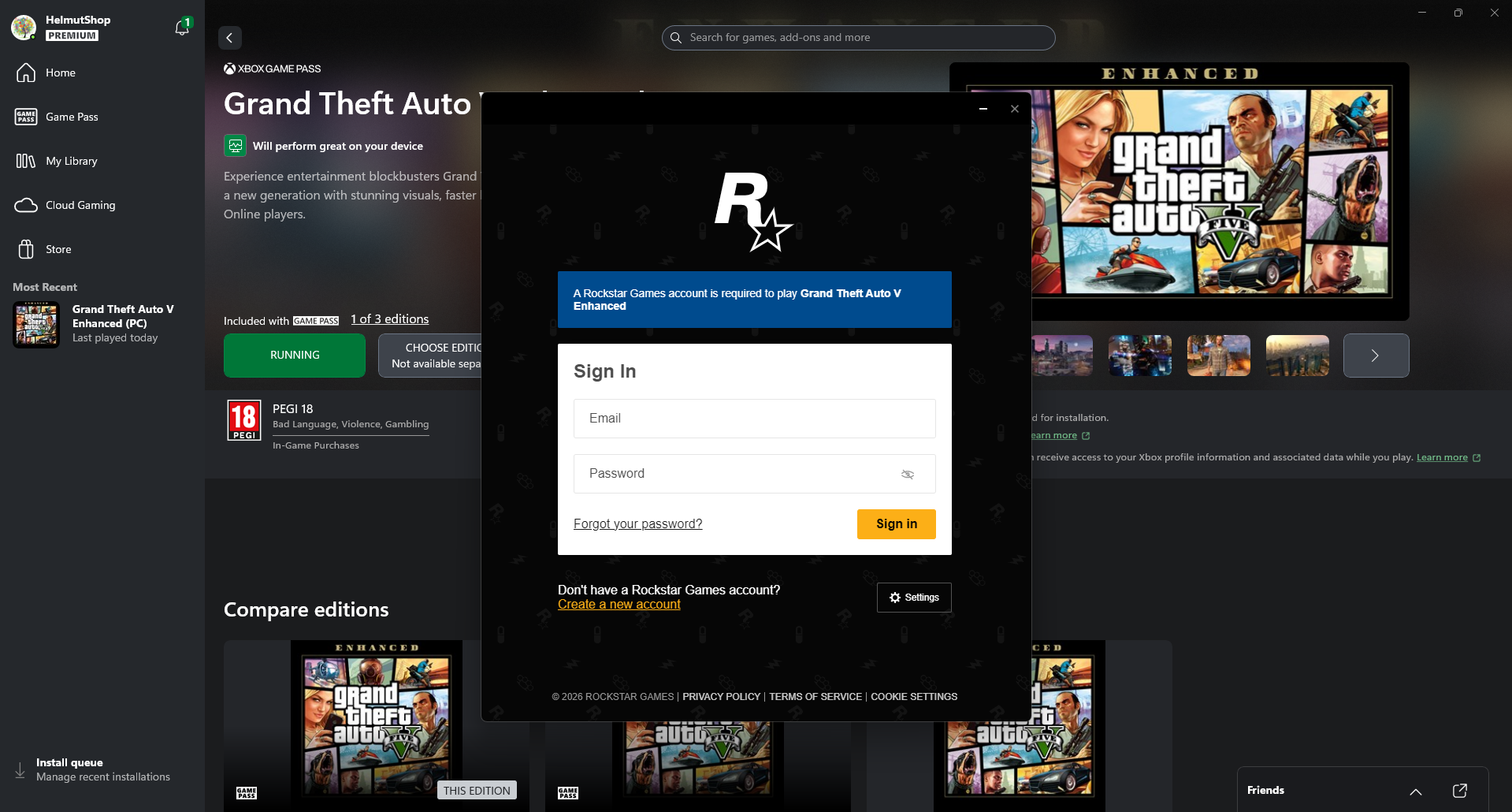The image size is (1512, 812).
Task: Open Cloud Gaming in the sidebar
Action: coord(102,205)
